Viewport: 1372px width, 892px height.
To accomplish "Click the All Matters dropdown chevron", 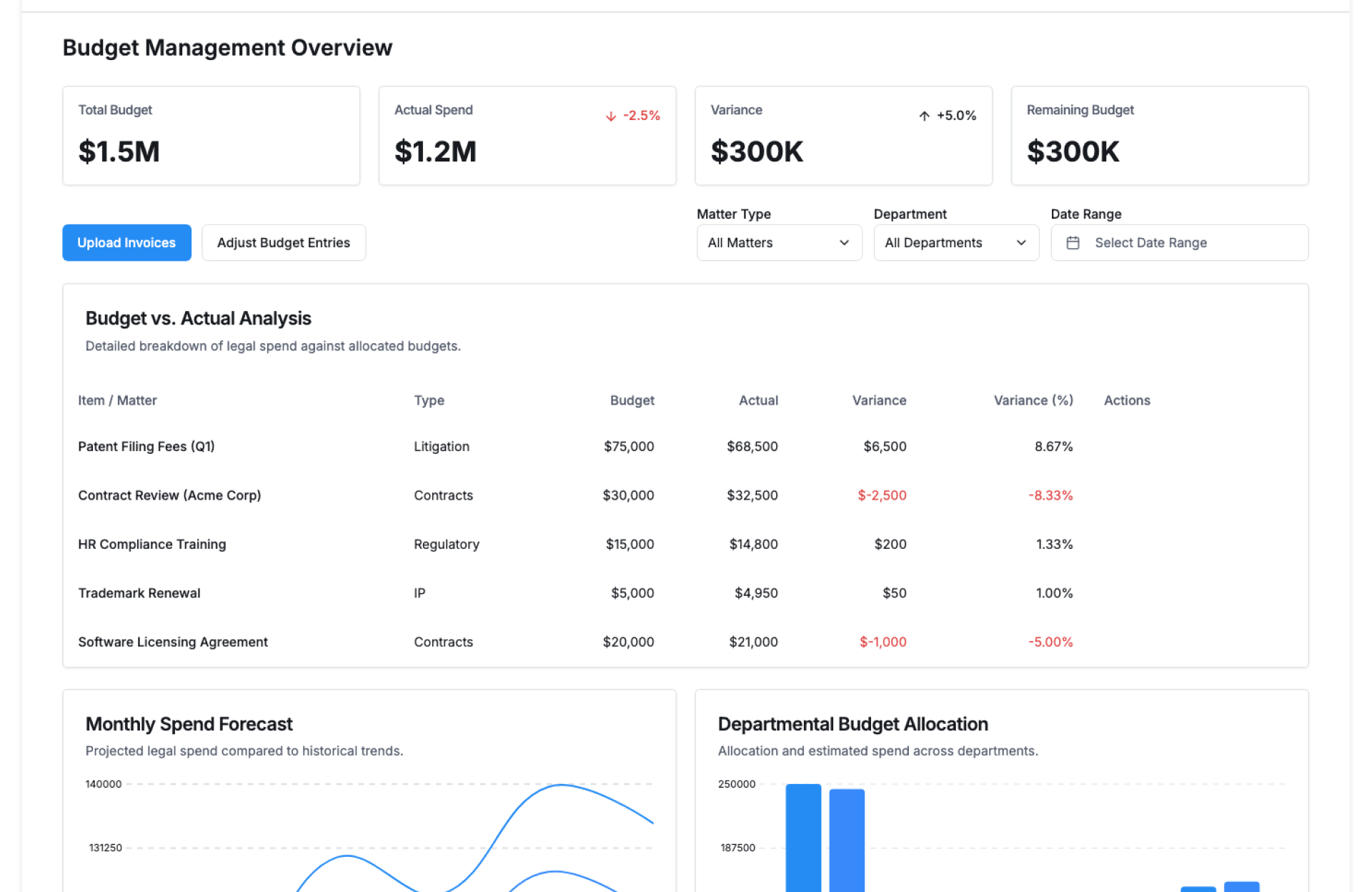I will (844, 243).
